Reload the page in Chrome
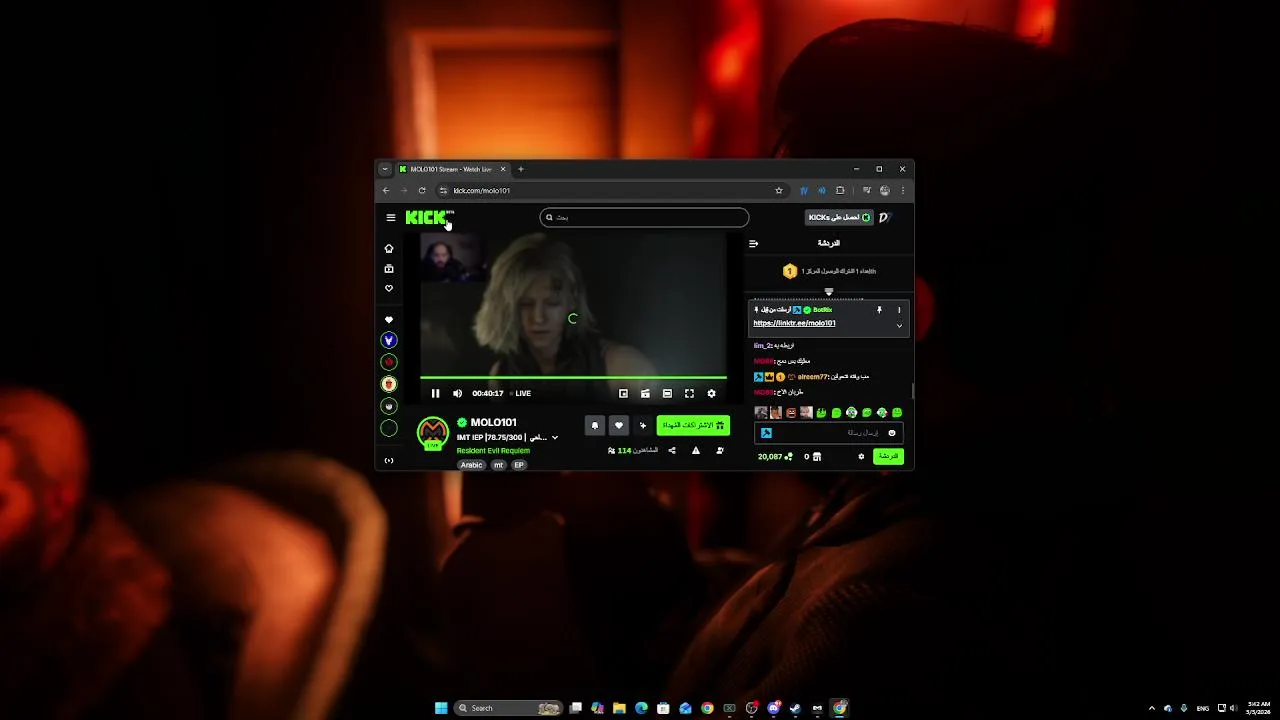This screenshot has width=1280, height=720. (x=422, y=190)
